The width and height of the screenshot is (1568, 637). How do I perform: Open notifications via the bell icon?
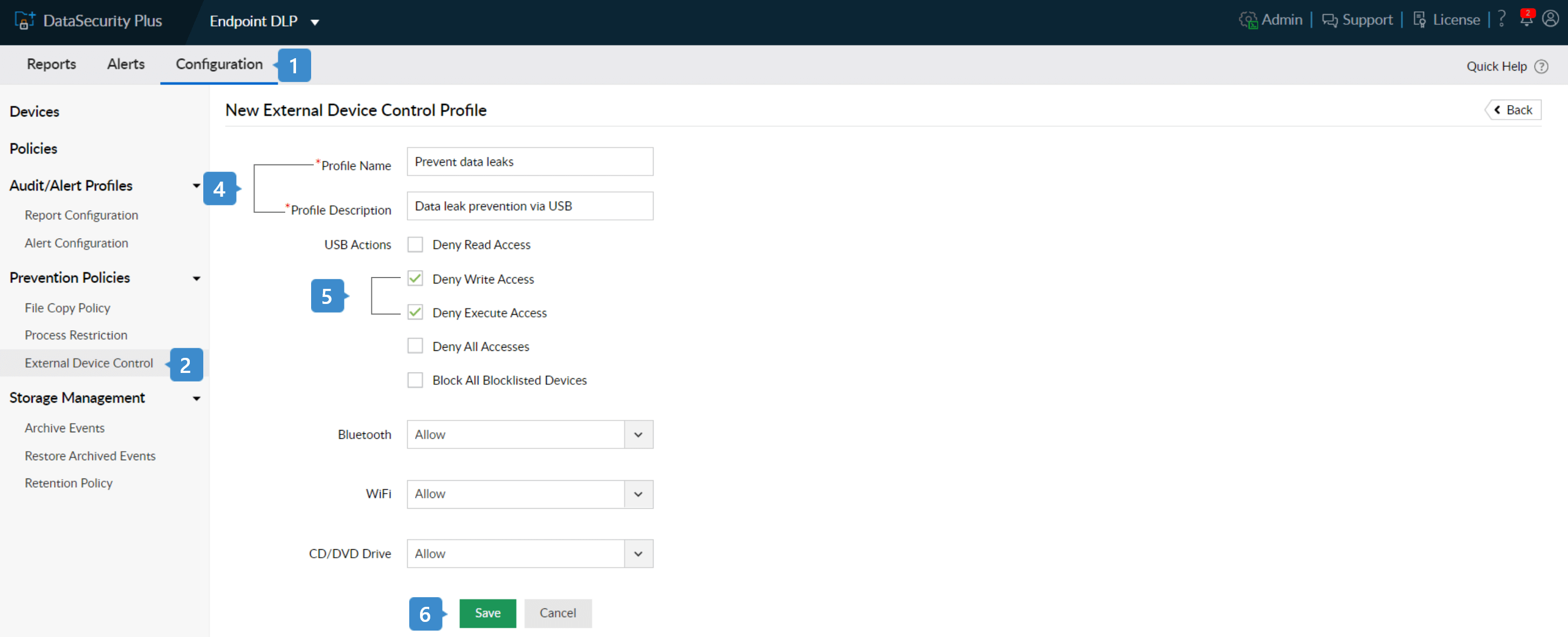pyautogui.click(x=1526, y=19)
